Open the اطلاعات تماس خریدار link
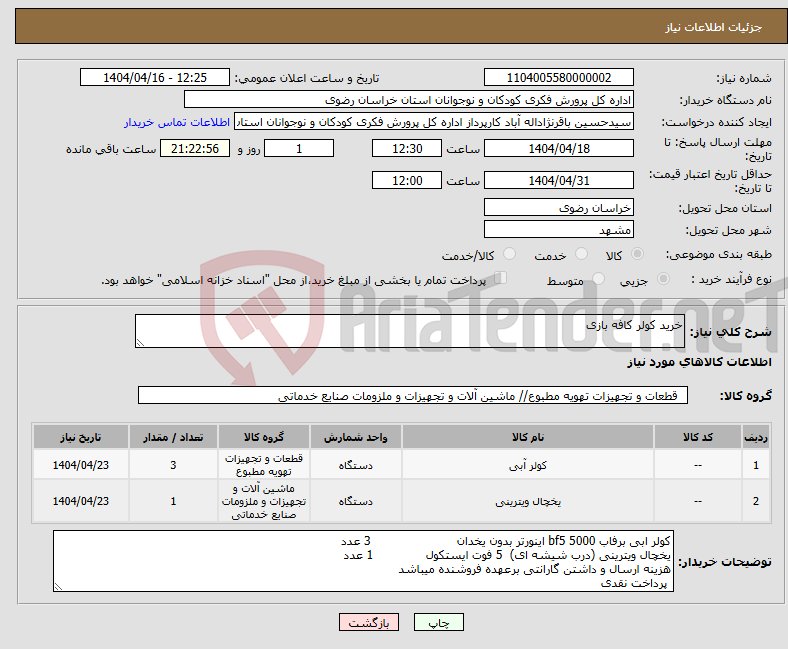The image size is (788, 649). pos(177,122)
